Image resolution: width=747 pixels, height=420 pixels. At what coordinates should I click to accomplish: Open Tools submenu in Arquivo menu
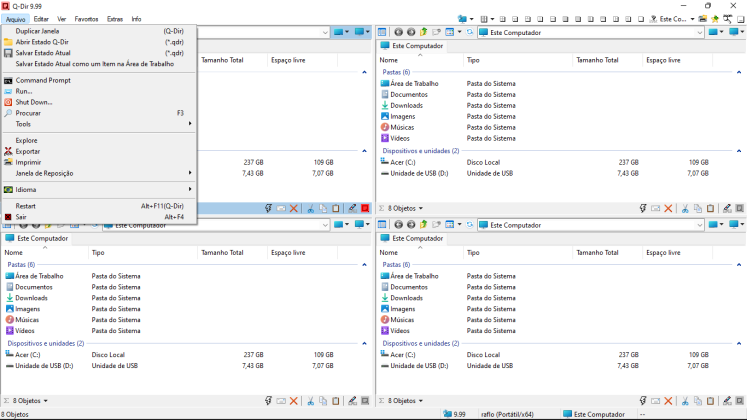tap(100, 124)
